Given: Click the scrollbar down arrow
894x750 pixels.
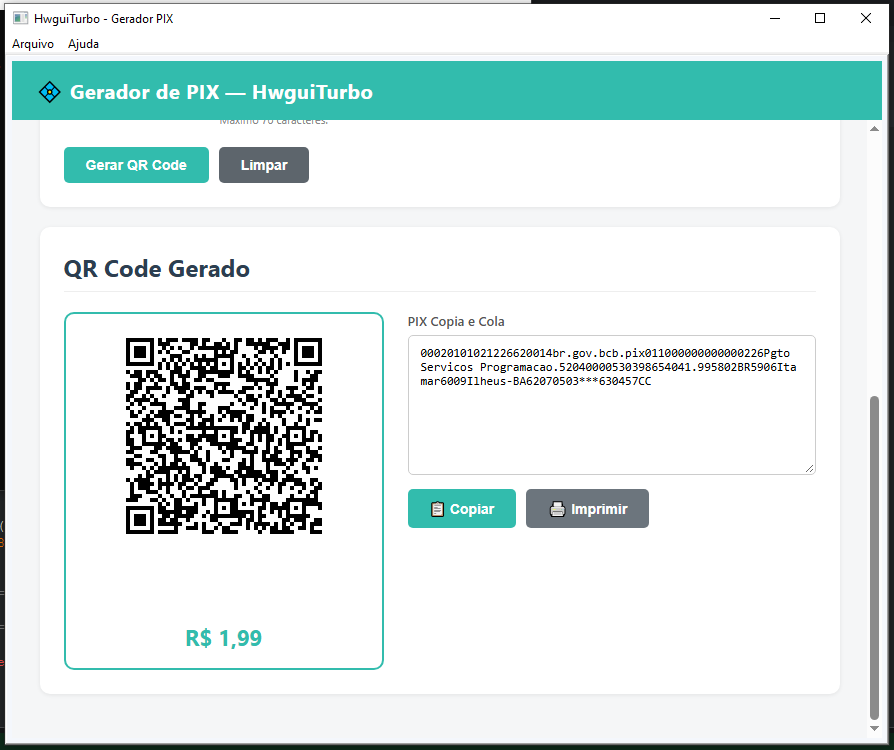Looking at the screenshot, I should (x=874, y=728).
